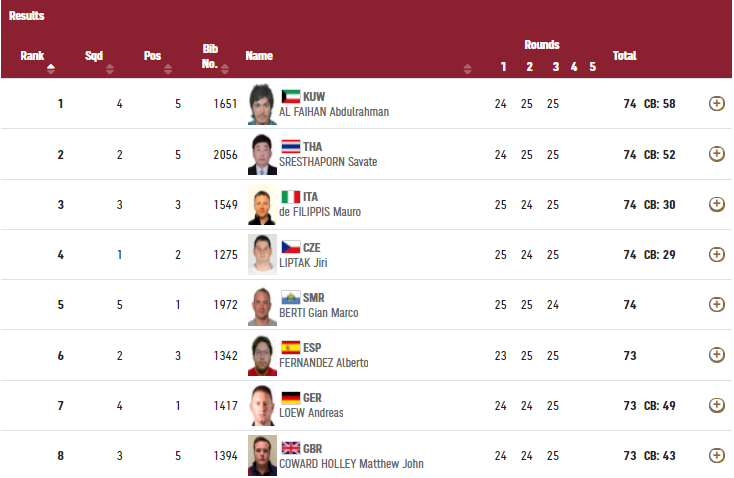Image resolution: width=734 pixels, height=478 pixels.
Task: Open LIPTAK Jiri athlete profile link
Action: tap(303, 263)
